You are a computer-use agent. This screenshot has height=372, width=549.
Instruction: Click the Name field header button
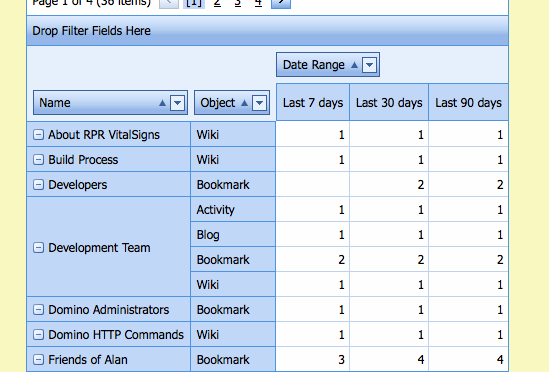pyautogui.click(x=110, y=103)
